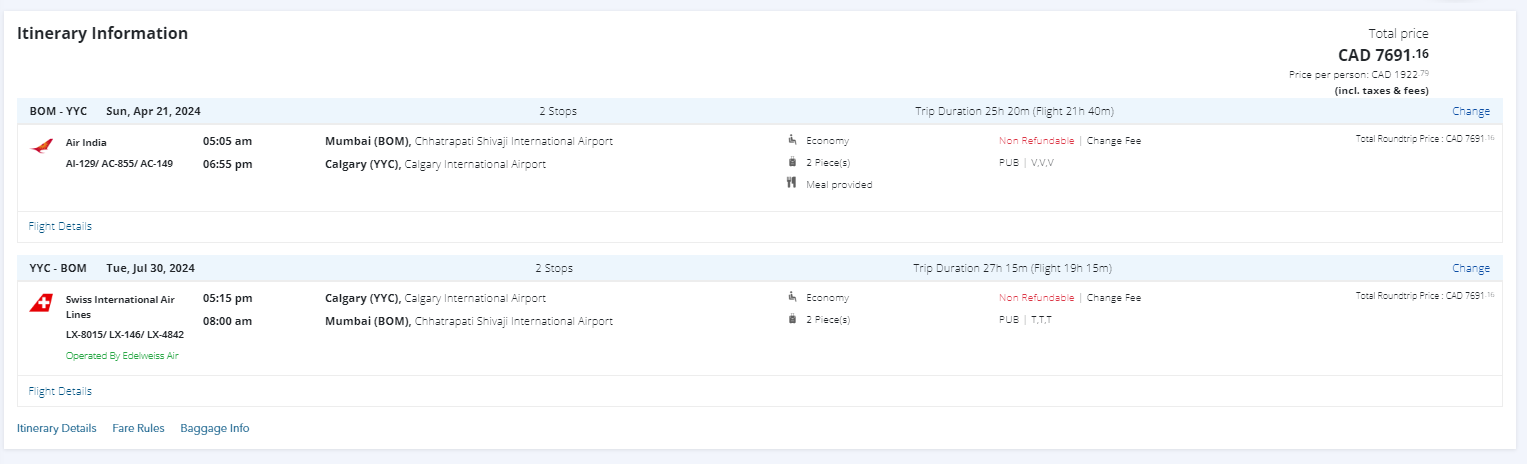The image size is (1527, 464).
Task: Click Change Fee on the Swiss flight
Action: pyautogui.click(x=1113, y=298)
